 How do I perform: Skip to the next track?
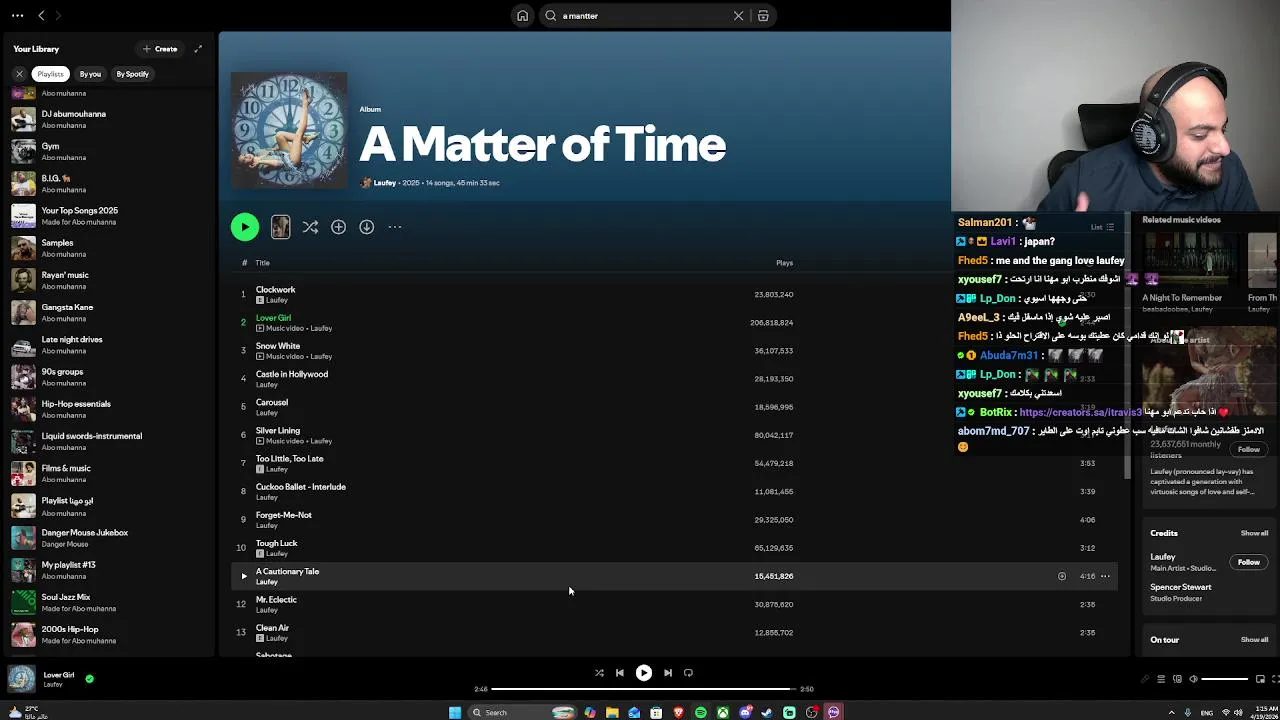coord(668,673)
